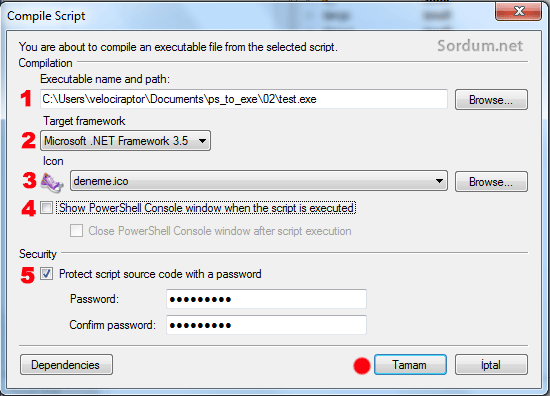The height and width of the screenshot is (396, 550).
Task: Cancel using the İptal button
Action: [x=491, y=365]
